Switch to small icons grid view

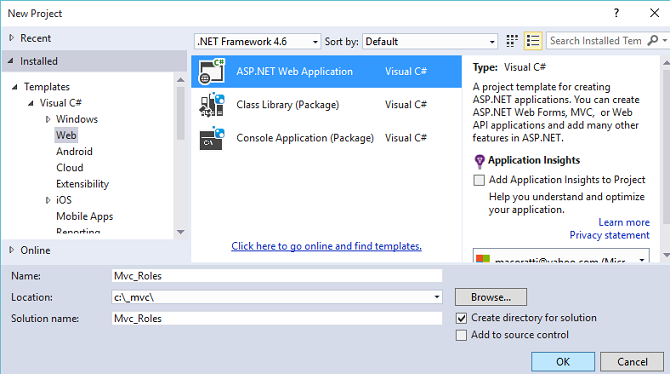coord(512,41)
